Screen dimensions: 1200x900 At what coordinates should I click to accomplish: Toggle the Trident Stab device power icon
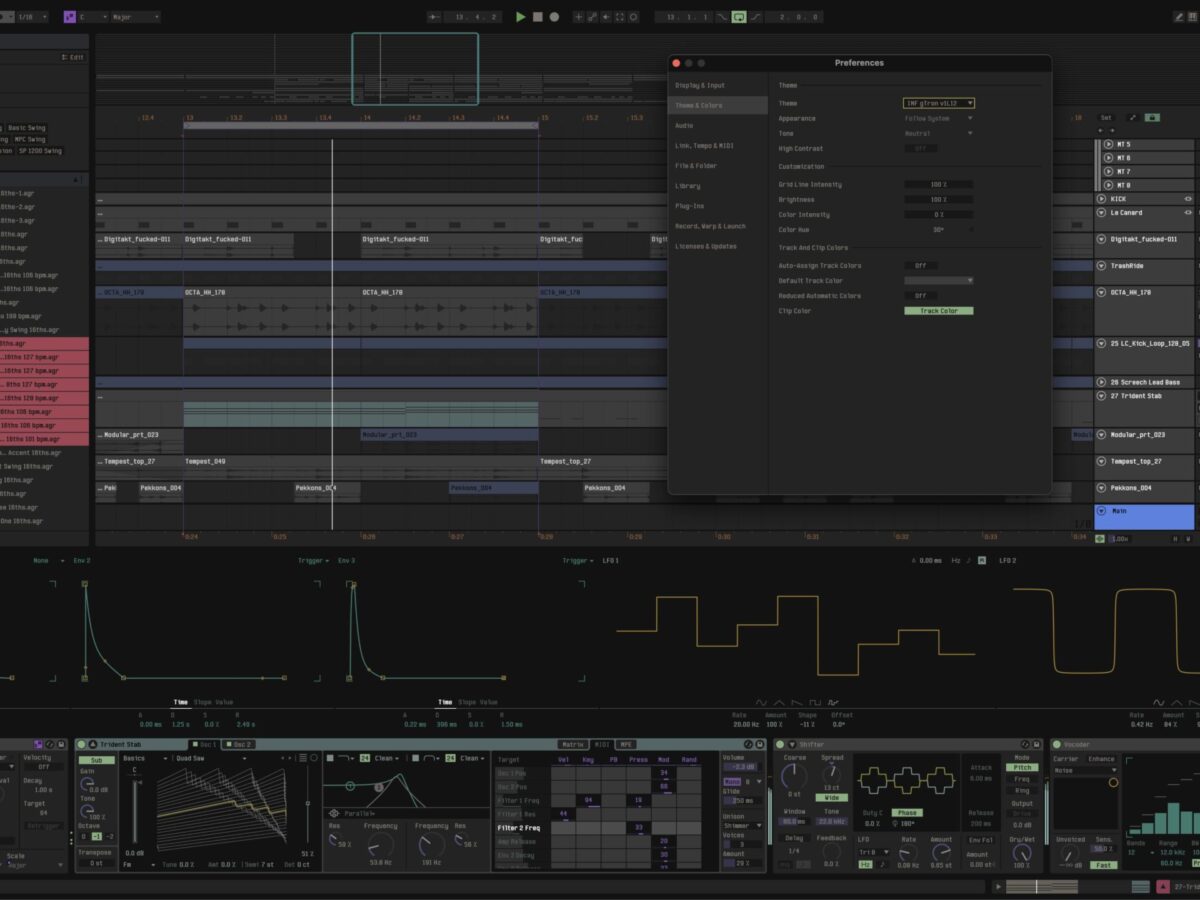81,744
